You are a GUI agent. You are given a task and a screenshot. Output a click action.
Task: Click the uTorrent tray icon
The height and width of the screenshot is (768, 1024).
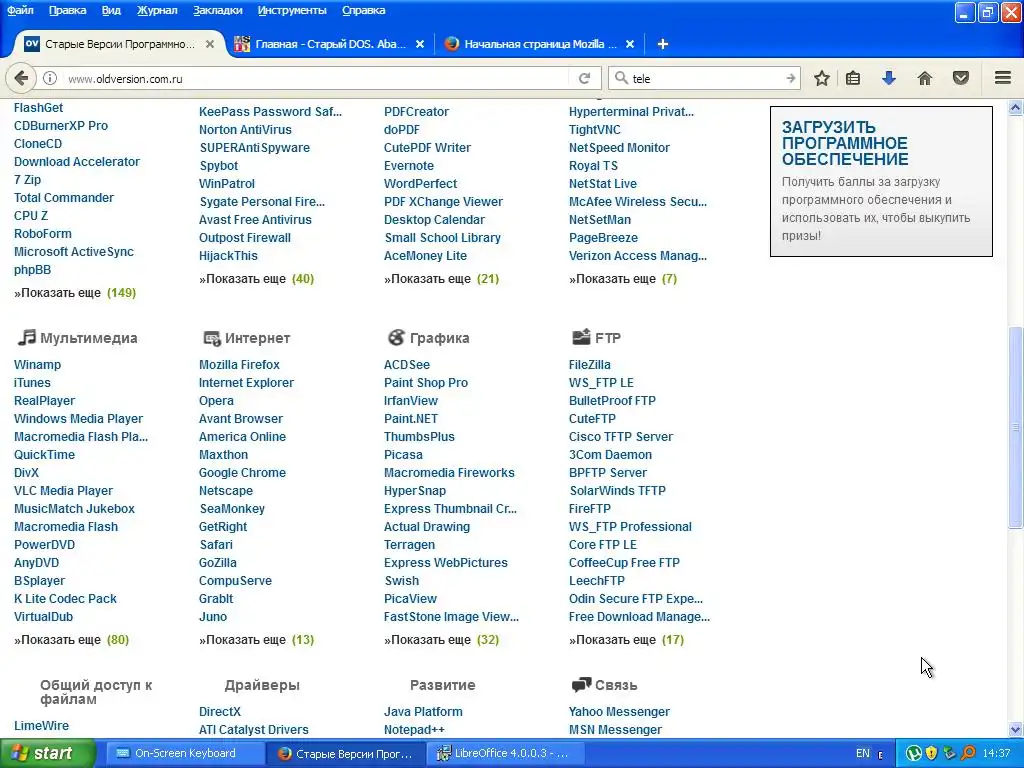pos(914,754)
